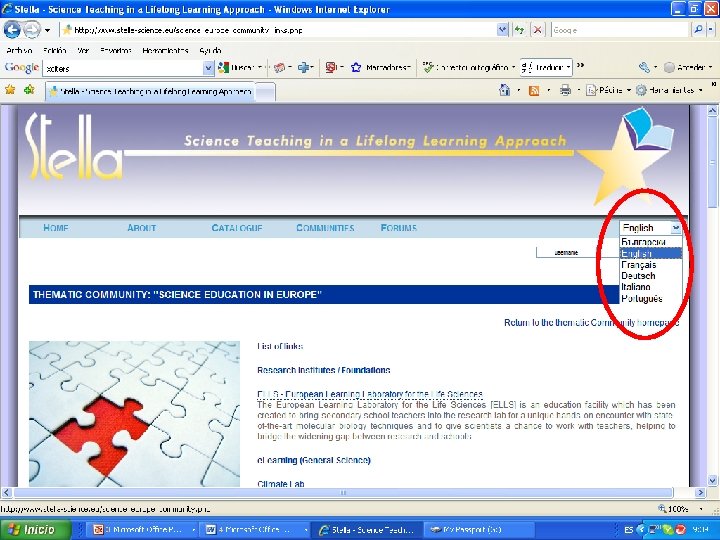
Task: Click the Google toolbar blue plus icon
Action: tap(304, 68)
